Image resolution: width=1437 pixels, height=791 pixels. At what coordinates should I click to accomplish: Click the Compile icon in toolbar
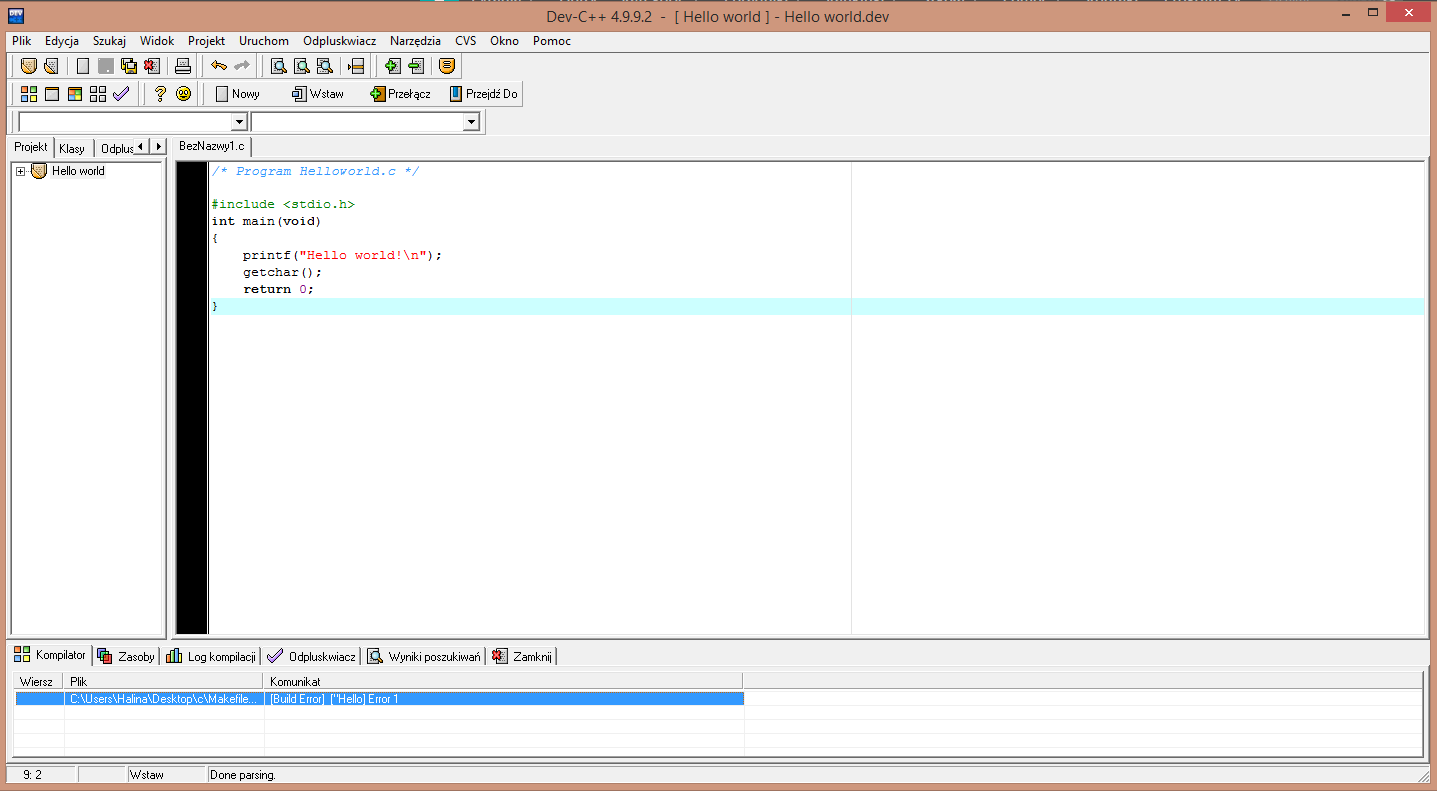pyautogui.click(x=29, y=94)
